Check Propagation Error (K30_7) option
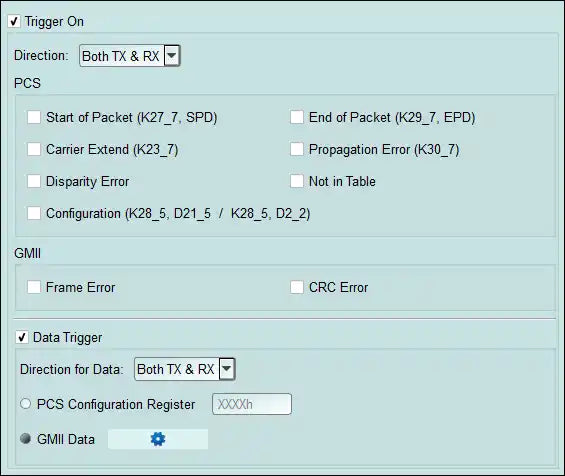Viewport: 565px width, 476px height. [x=297, y=149]
